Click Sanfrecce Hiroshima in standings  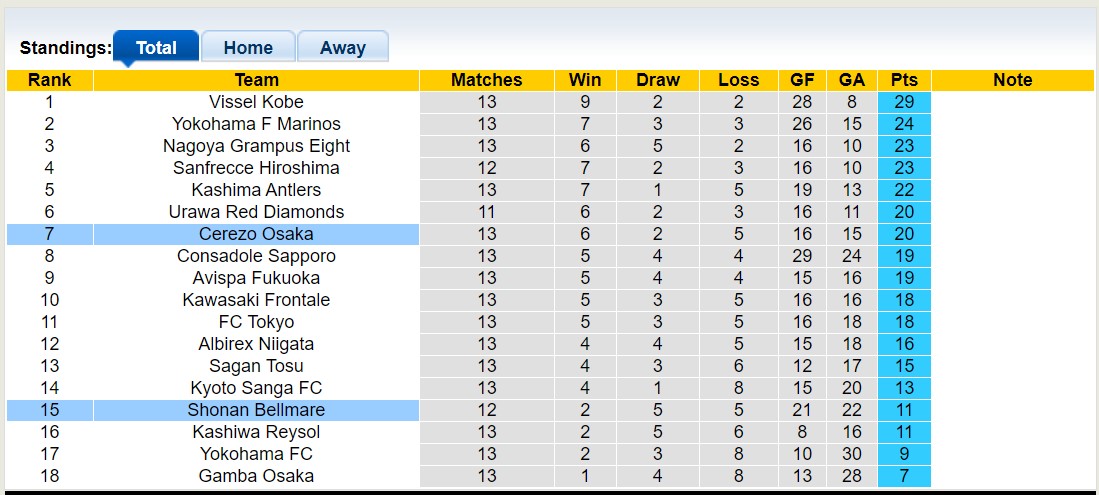(256, 168)
